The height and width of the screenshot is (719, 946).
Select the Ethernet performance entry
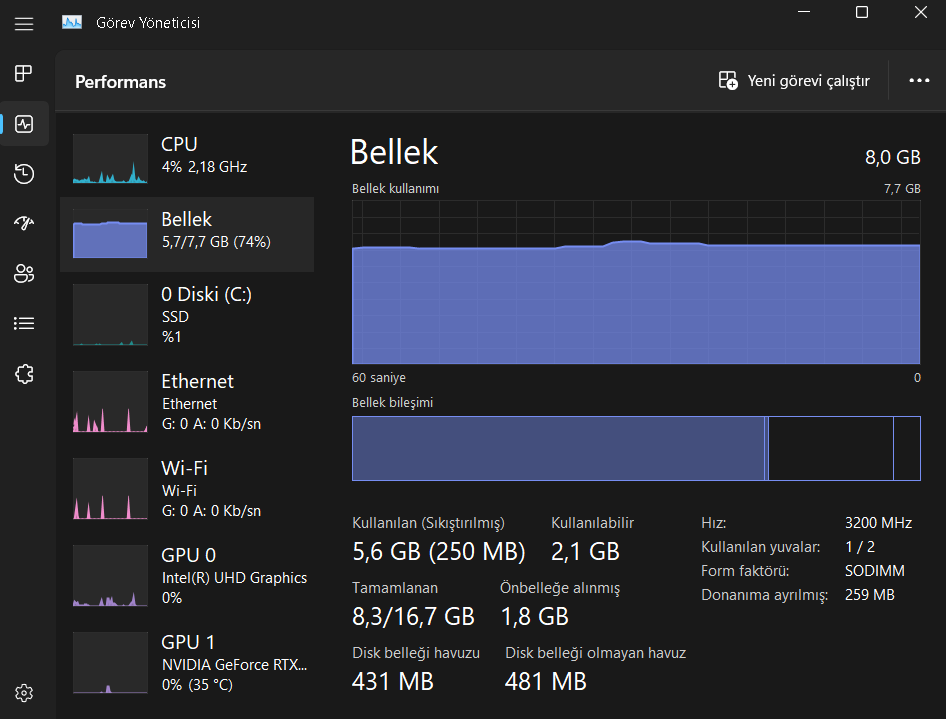pyautogui.click(x=187, y=402)
